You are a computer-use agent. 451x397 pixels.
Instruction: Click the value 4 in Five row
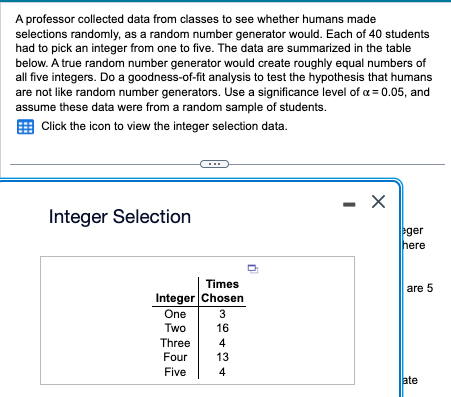pos(222,372)
